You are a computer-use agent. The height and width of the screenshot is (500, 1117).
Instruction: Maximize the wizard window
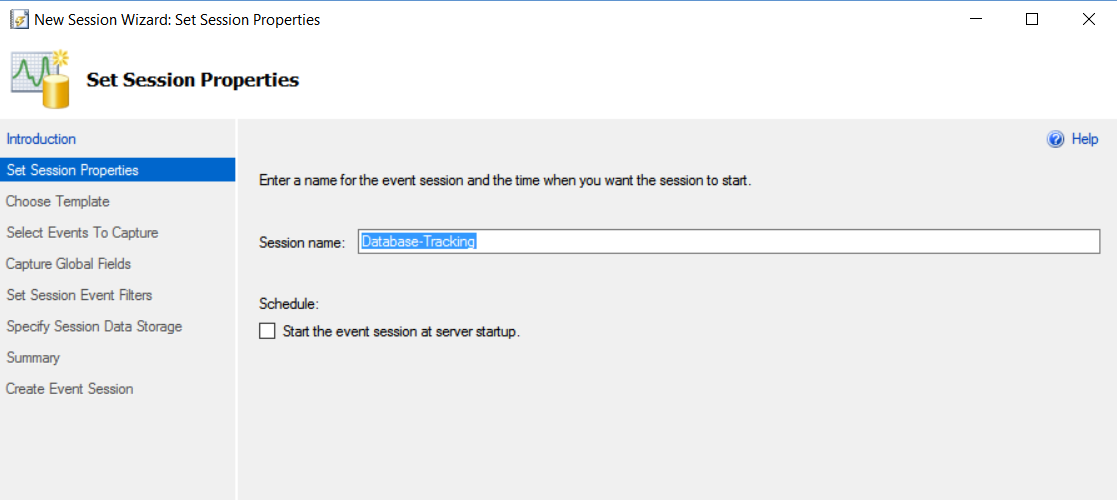pos(1032,19)
